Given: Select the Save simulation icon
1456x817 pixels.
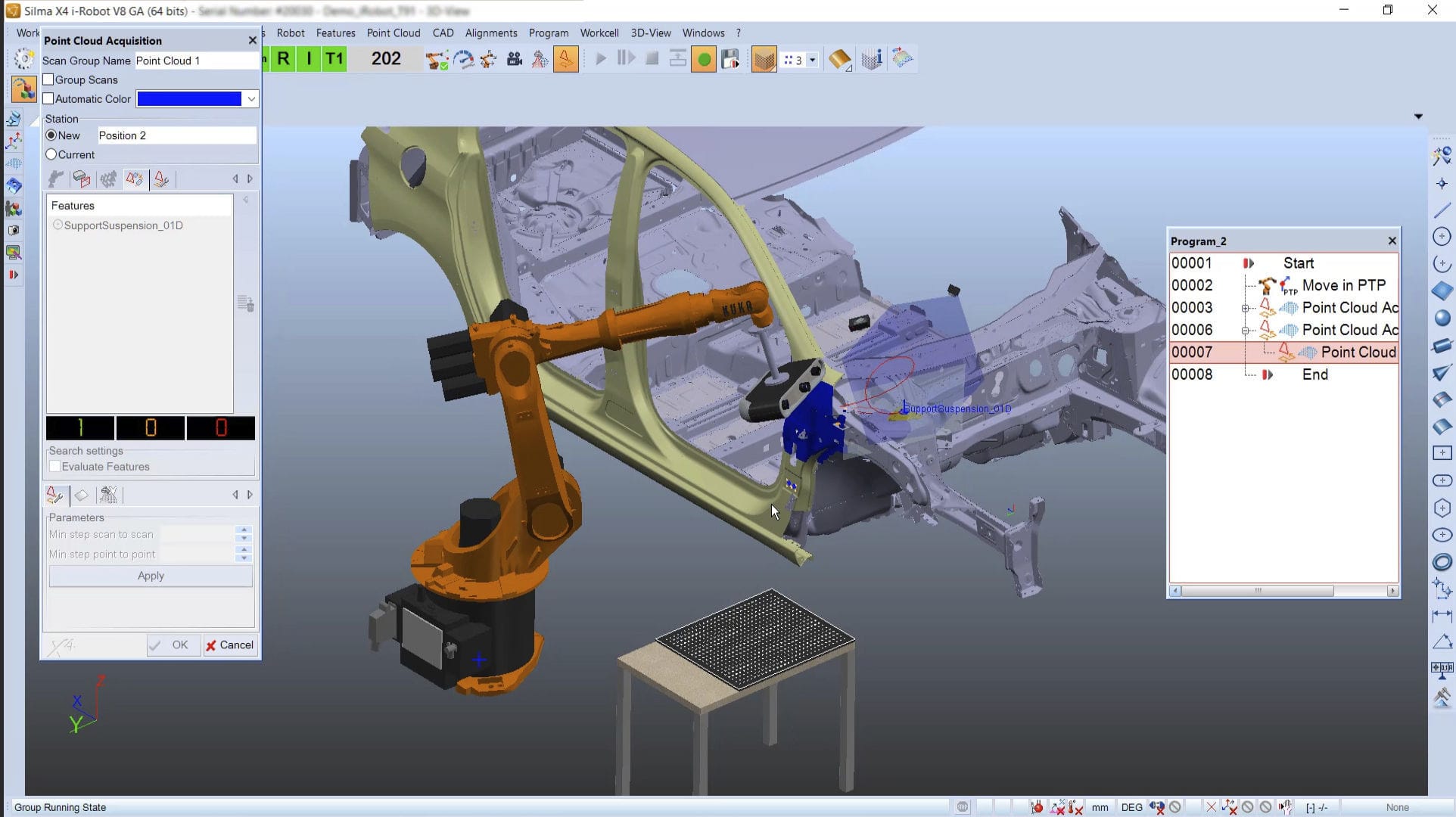Looking at the screenshot, I should tap(730, 58).
